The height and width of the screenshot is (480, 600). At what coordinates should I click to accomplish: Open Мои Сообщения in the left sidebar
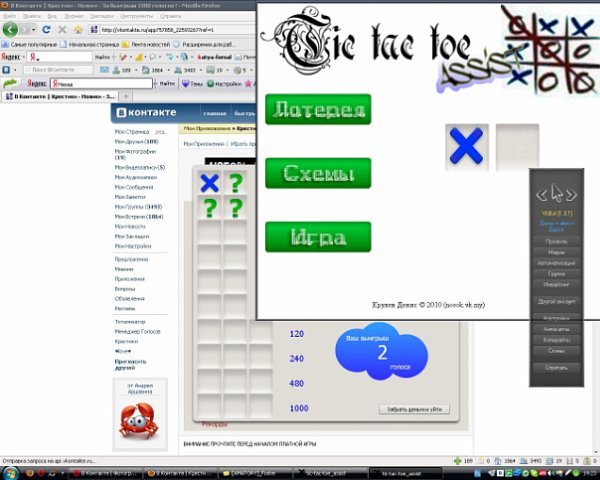134,186
